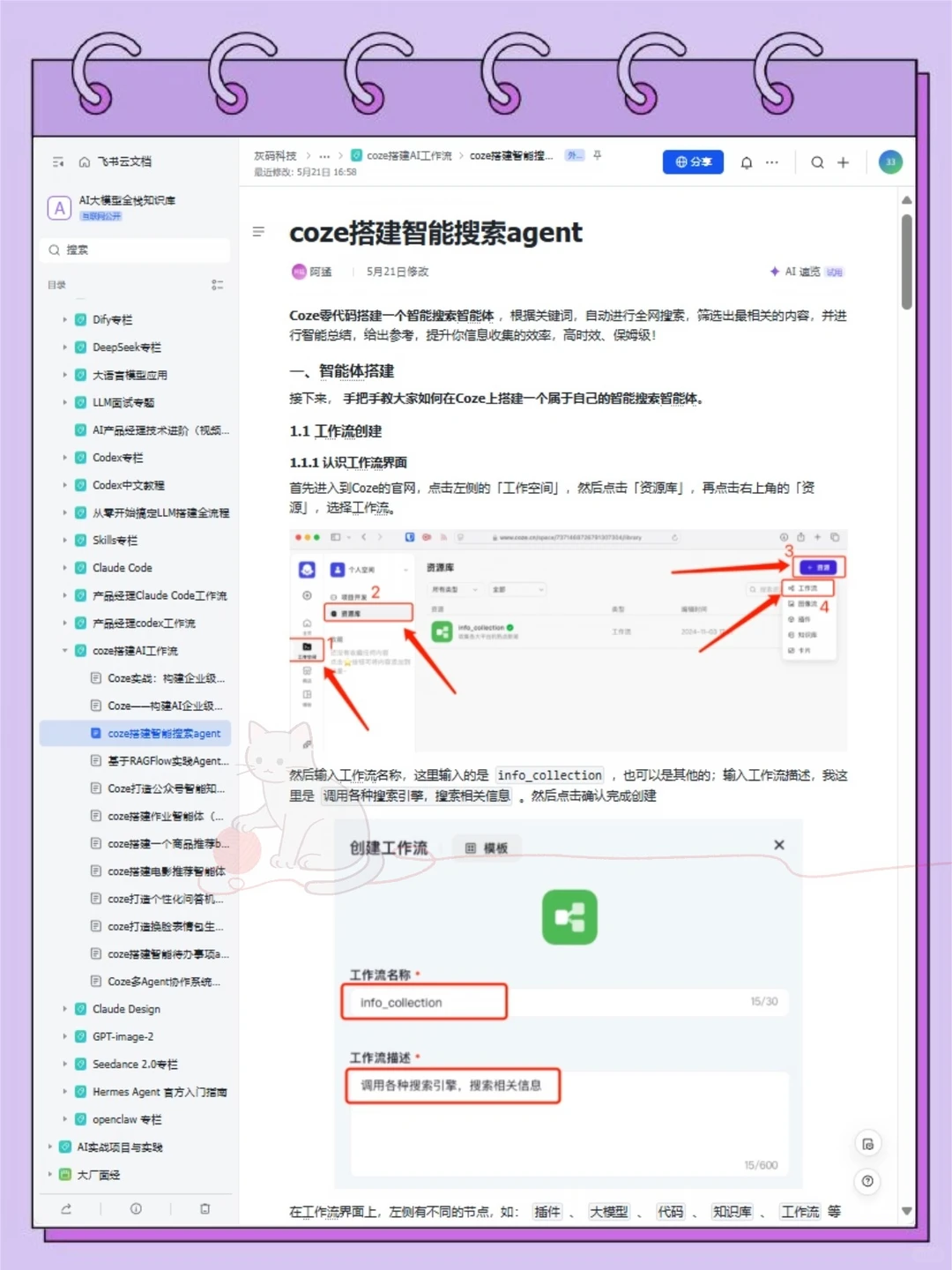Viewport: 952px width, 1270px height.
Task: Open the 飞书云文档 home icon
Action: 85,162
